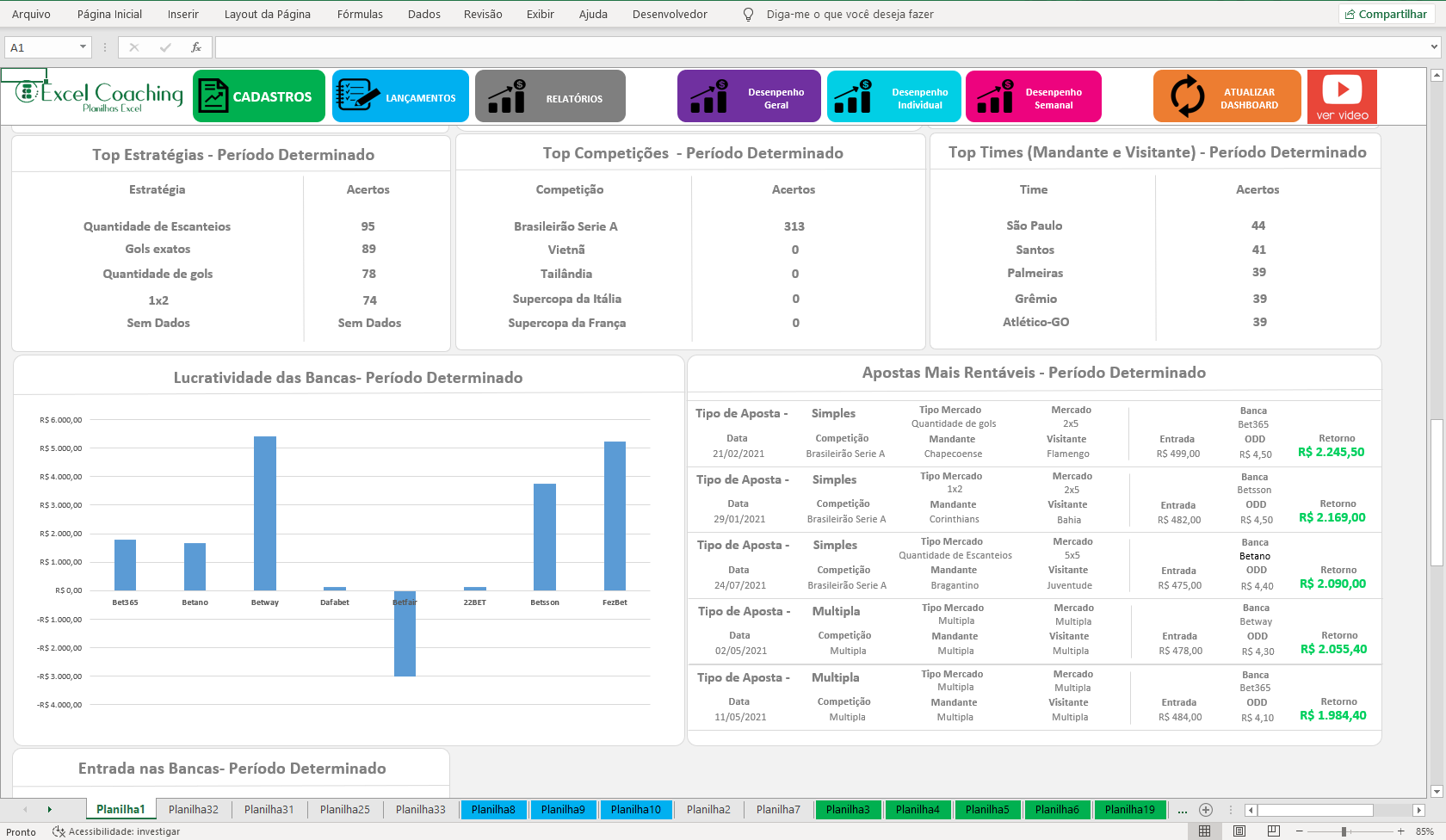The image size is (1446, 840).
Task: Select green sheet tab Planilha4
Action: (918, 809)
